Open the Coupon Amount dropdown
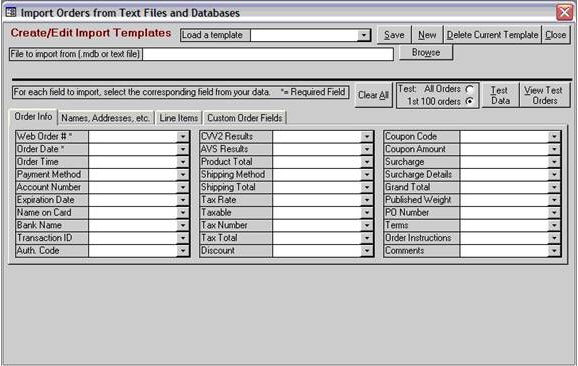The width and height of the screenshot is (578, 366). [x=554, y=149]
